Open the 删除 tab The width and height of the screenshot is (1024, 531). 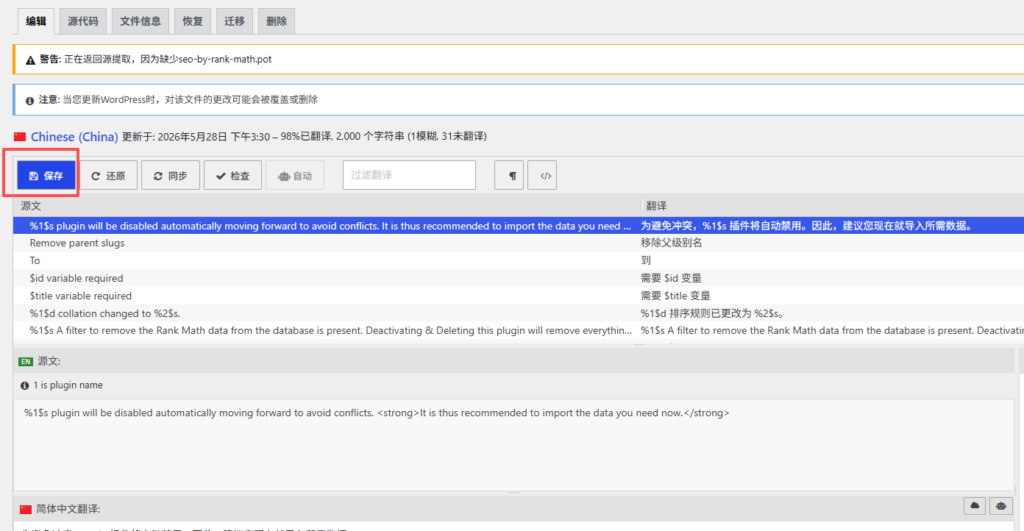[x=276, y=21]
